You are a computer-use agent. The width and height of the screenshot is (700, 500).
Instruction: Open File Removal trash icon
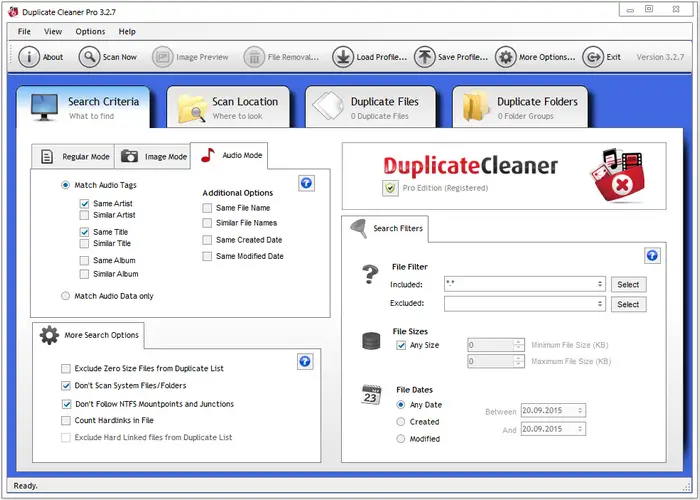coord(254,57)
